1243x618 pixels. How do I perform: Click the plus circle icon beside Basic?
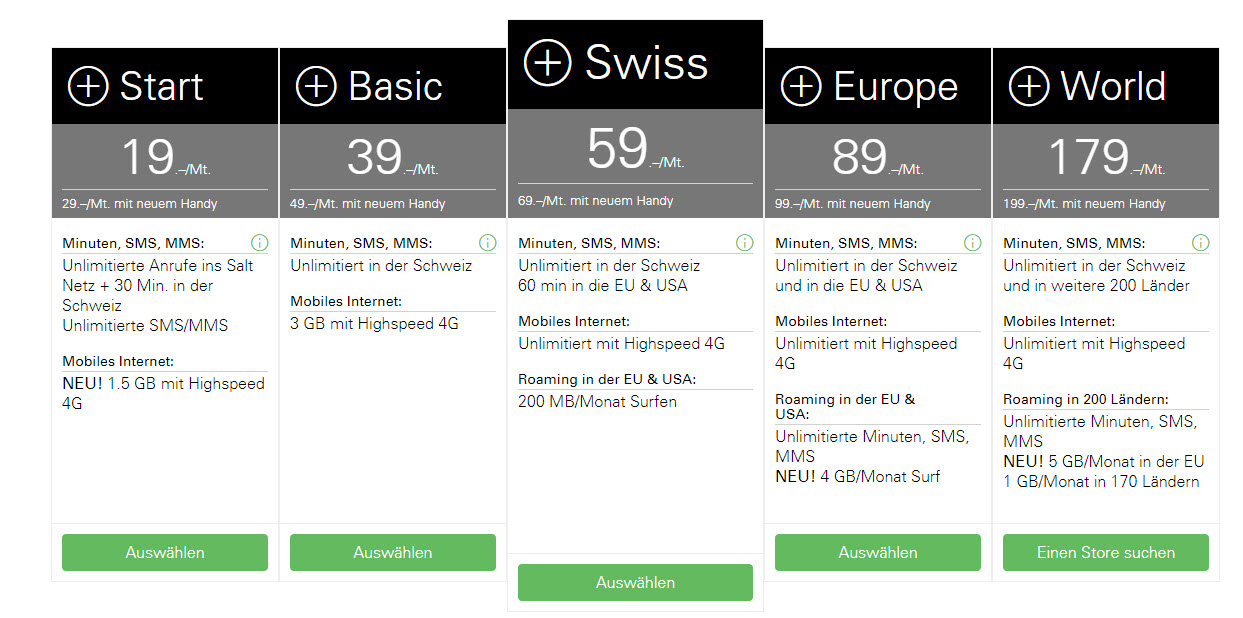[316, 87]
